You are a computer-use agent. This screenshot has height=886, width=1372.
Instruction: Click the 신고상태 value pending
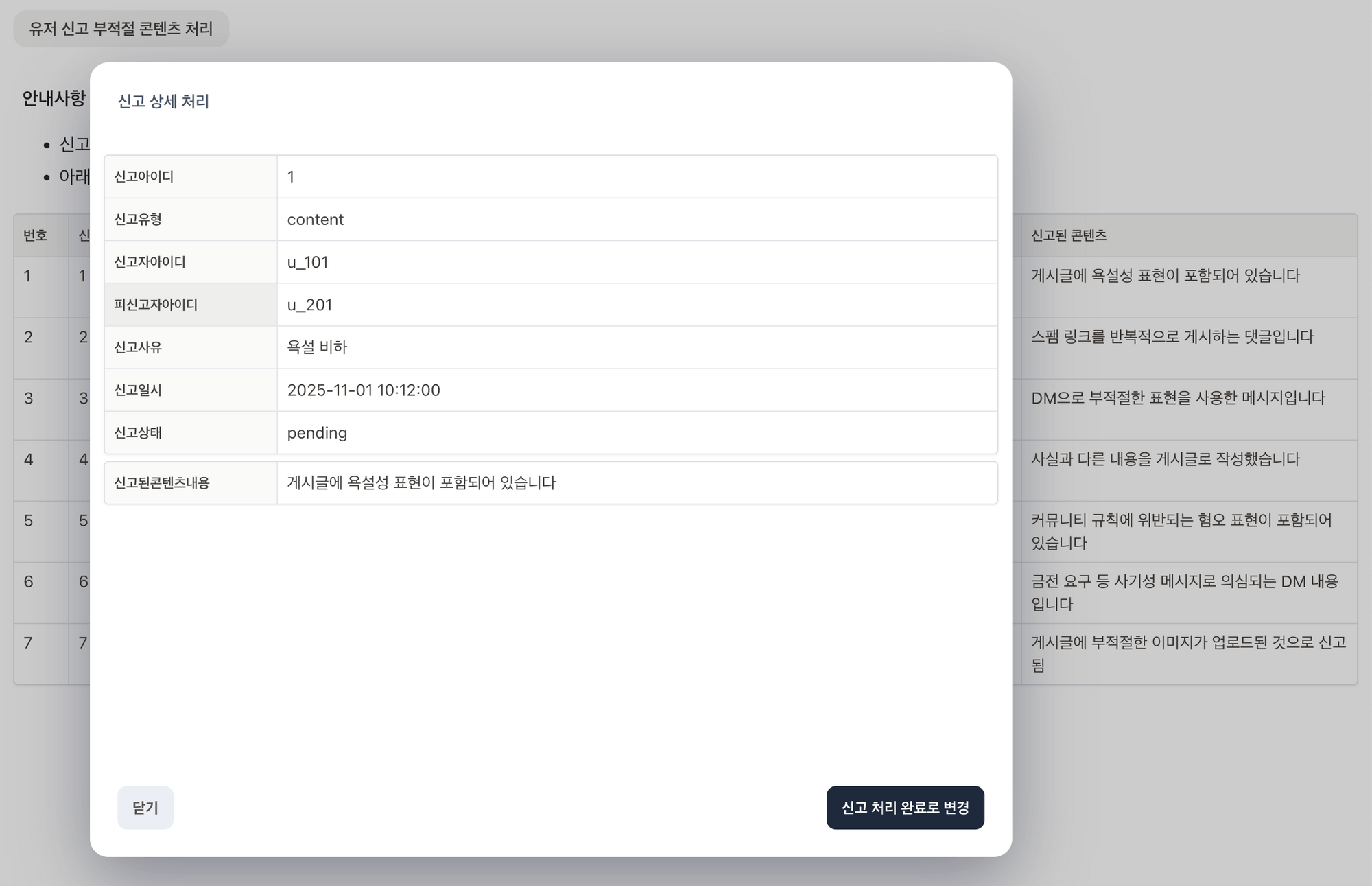(x=317, y=433)
